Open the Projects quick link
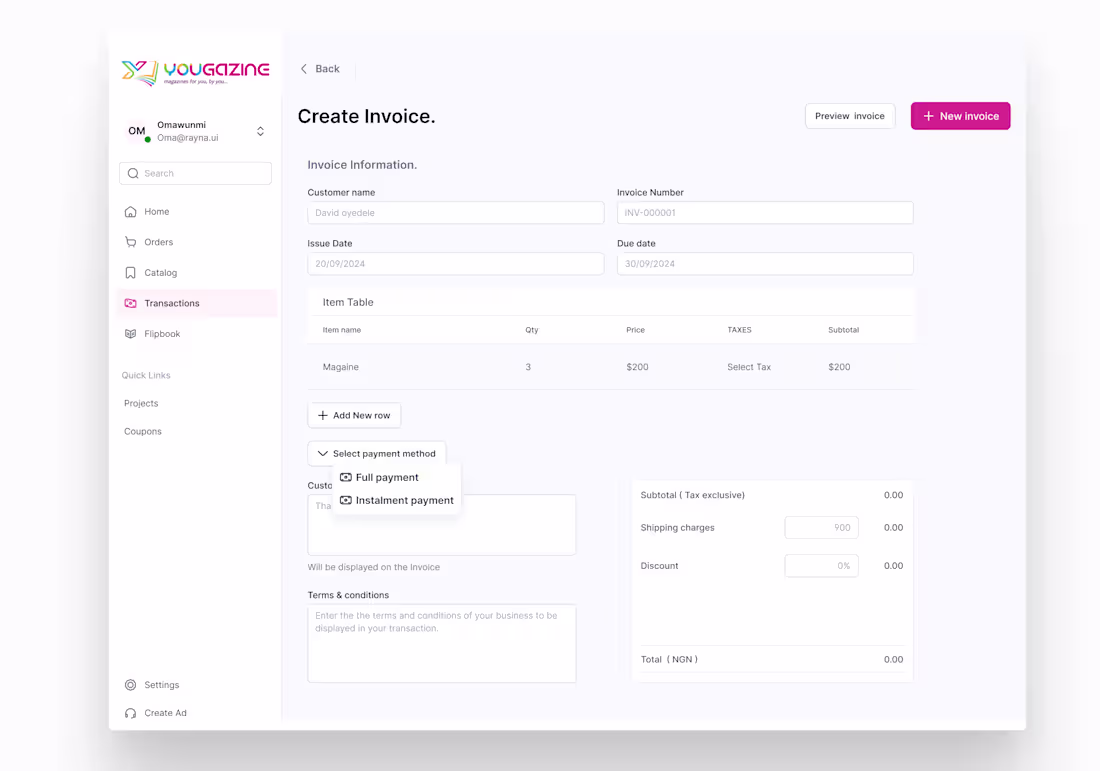 pos(140,403)
